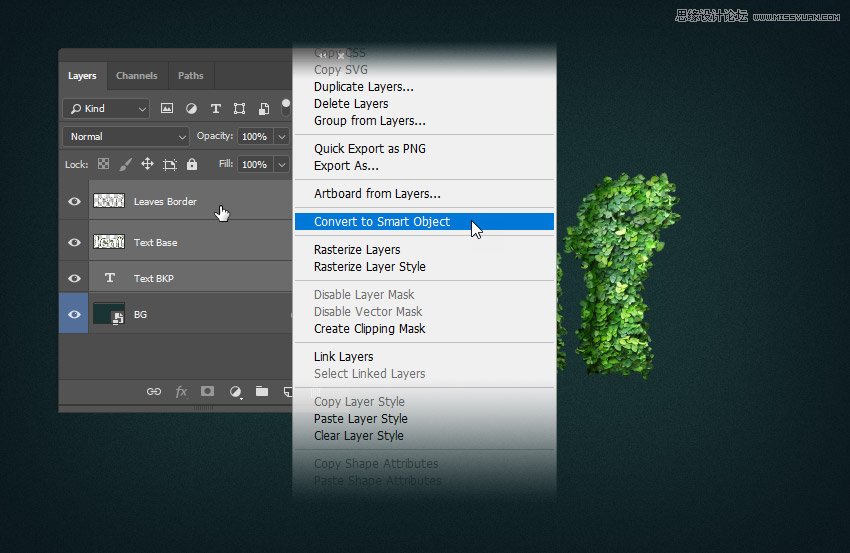Switch to the Channels tab
The width and height of the screenshot is (850, 553).
click(x=137, y=76)
